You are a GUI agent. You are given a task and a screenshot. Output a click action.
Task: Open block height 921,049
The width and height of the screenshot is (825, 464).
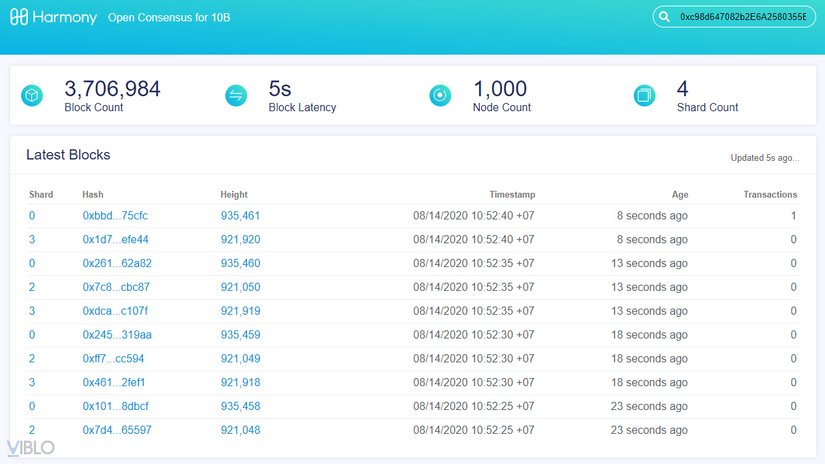[x=240, y=359]
